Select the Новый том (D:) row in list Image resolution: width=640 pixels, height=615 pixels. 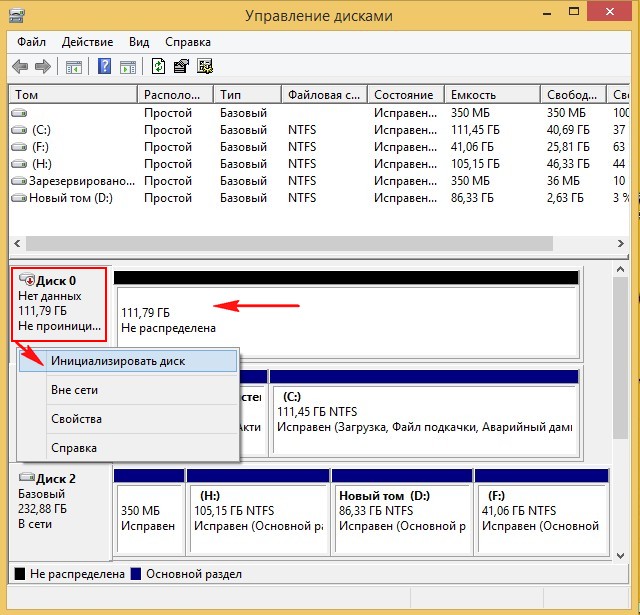click(x=72, y=198)
